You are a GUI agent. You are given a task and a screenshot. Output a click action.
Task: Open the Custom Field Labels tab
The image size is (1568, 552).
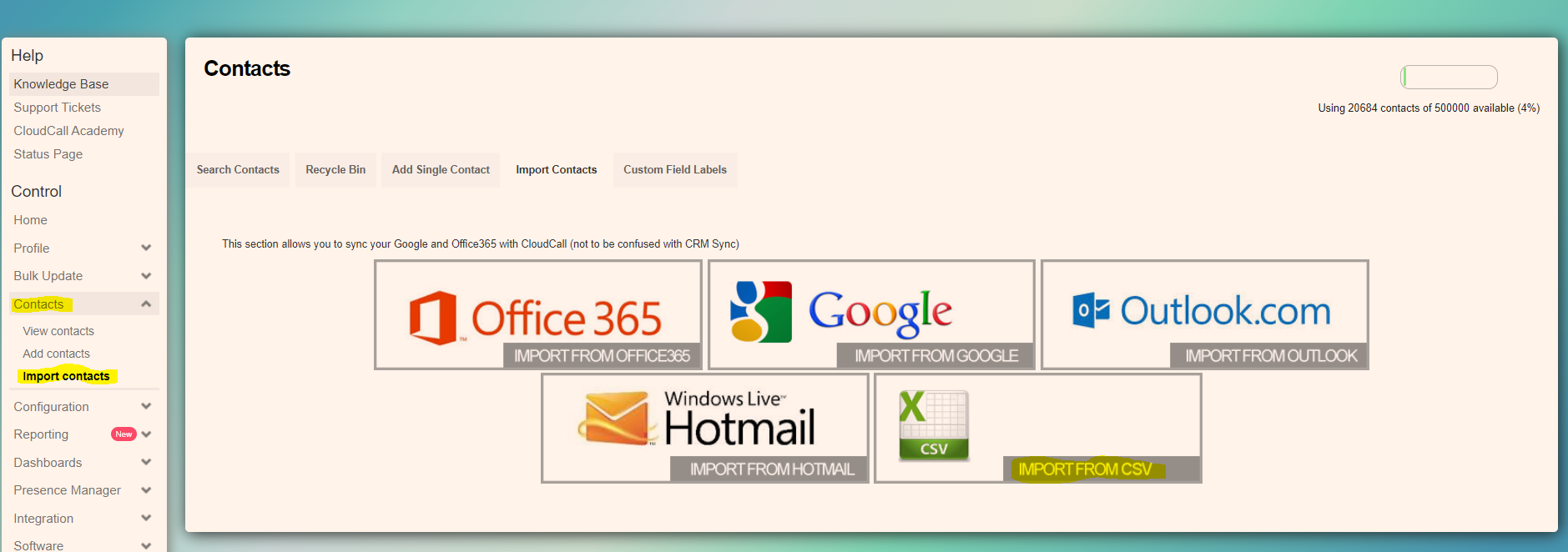(x=675, y=170)
